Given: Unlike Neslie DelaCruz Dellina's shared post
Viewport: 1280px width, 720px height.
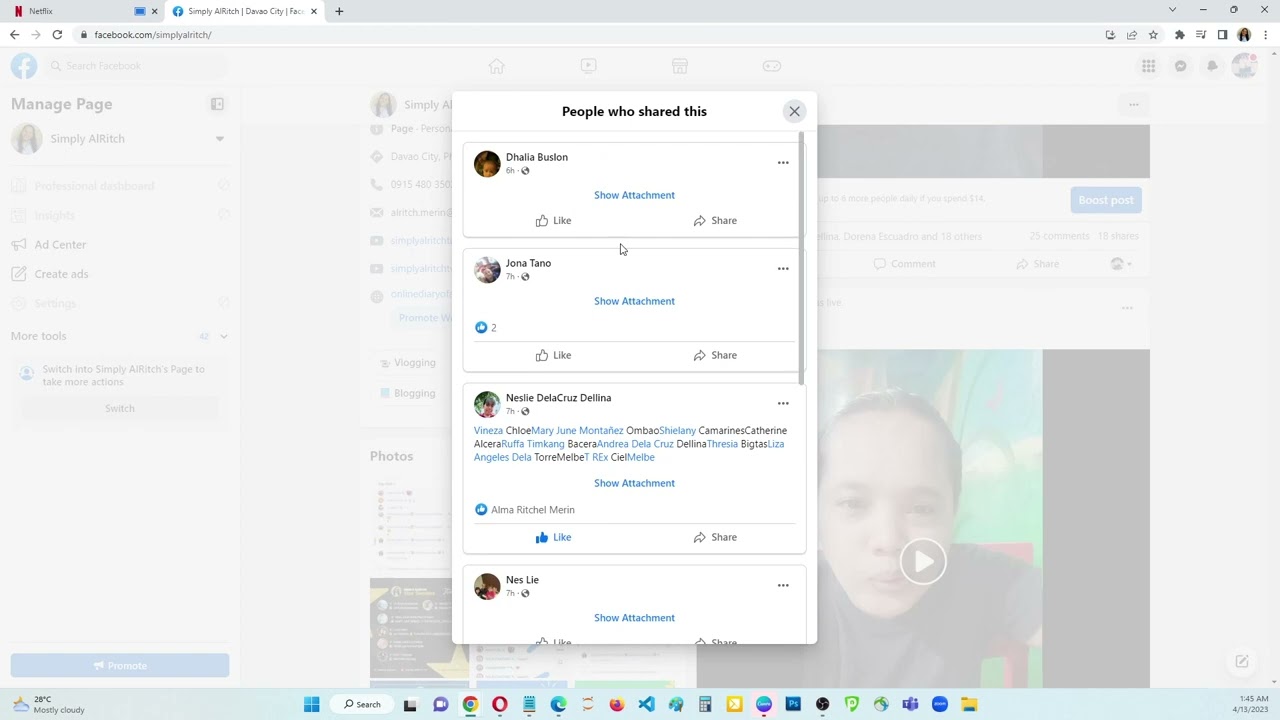Looking at the screenshot, I should 553,537.
